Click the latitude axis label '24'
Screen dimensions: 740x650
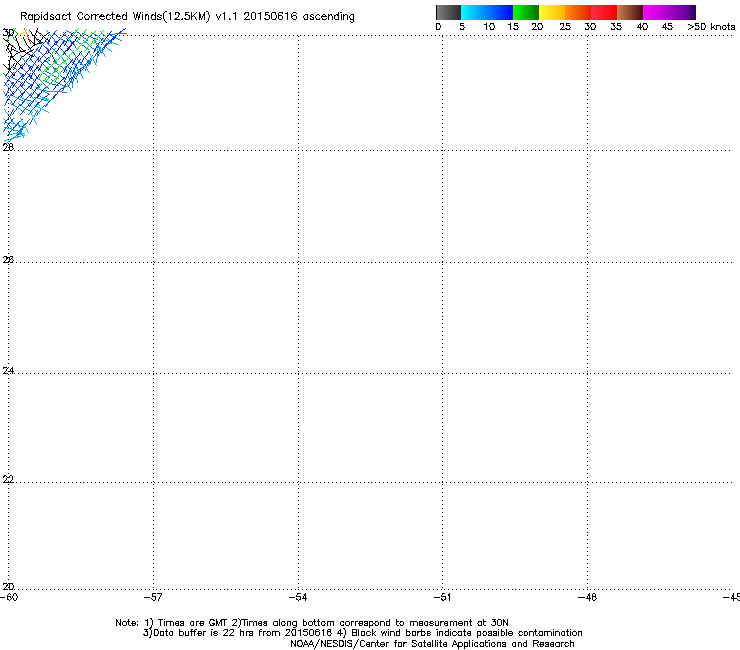tap(8, 371)
